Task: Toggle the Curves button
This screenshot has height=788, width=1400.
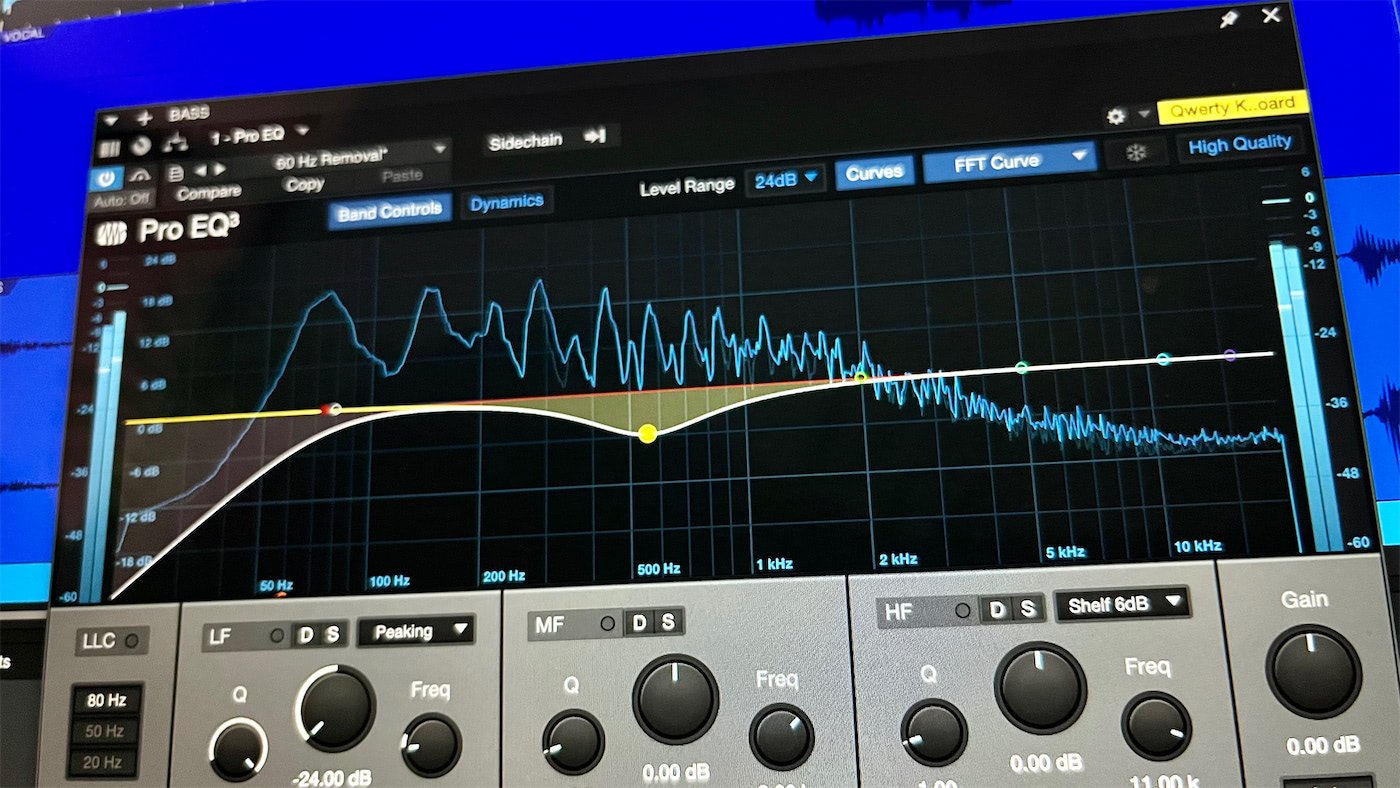Action: pyautogui.click(x=874, y=173)
